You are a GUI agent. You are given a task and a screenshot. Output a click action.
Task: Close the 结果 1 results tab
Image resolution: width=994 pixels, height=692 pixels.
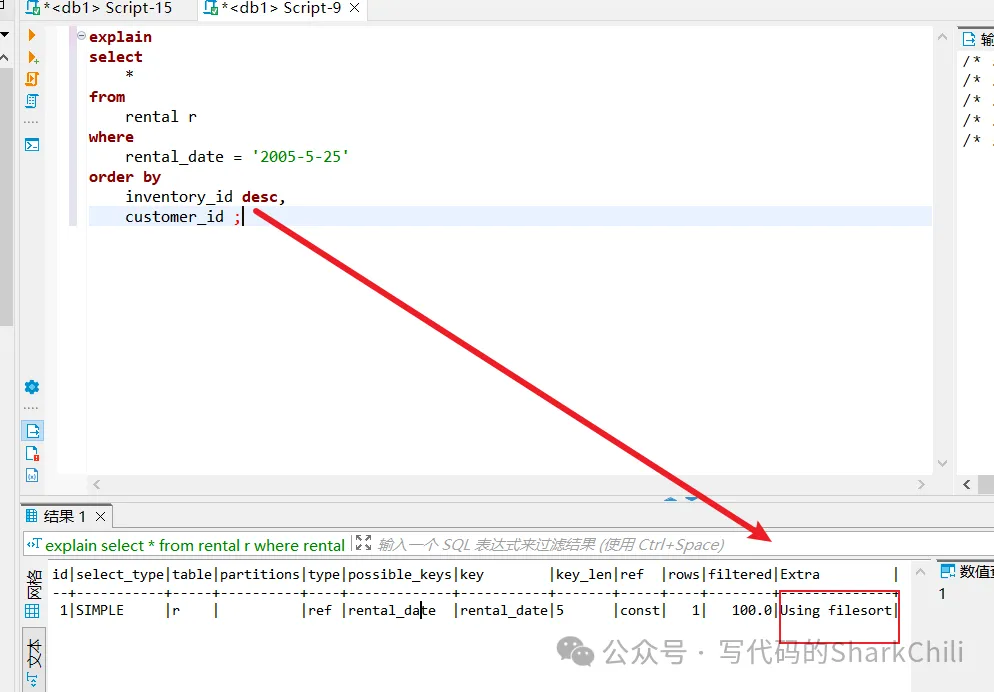pos(100,516)
